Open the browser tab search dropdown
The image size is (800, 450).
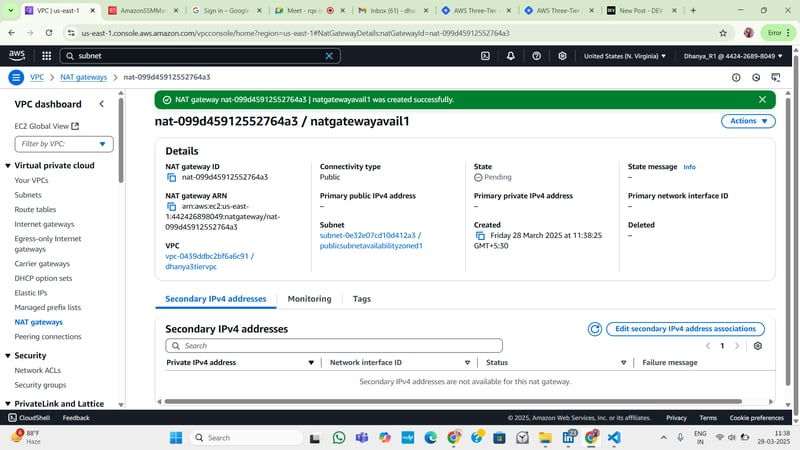pyautogui.click(x=11, y=10)
